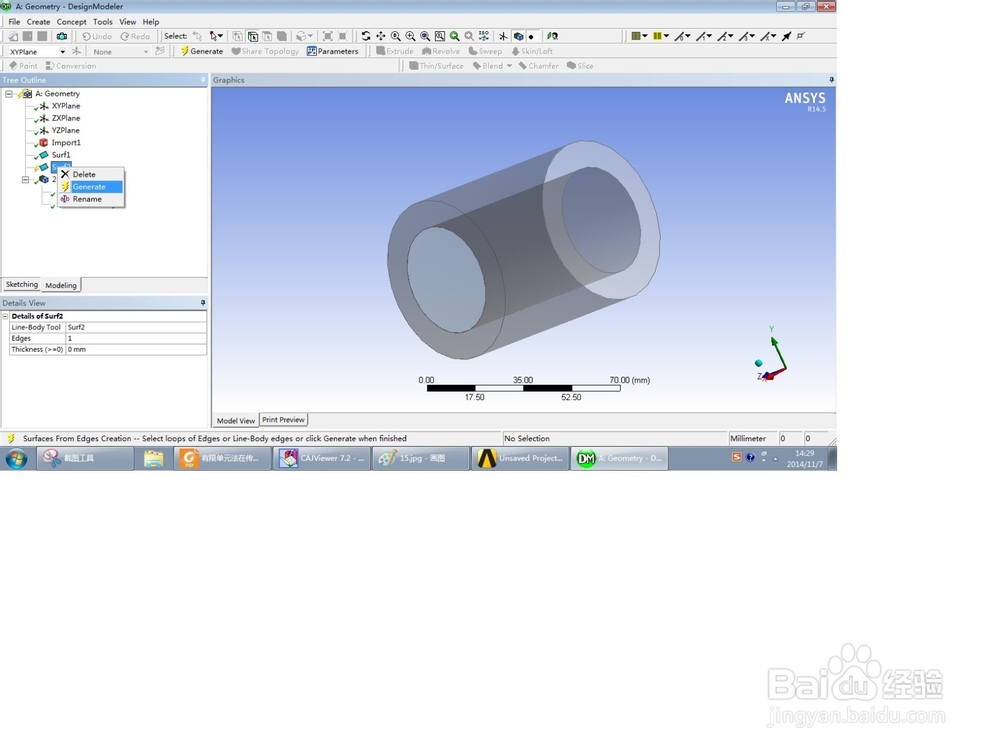Open the Tools menu
Viewport: 1000px width, 750px height.
tap(103, 22)
